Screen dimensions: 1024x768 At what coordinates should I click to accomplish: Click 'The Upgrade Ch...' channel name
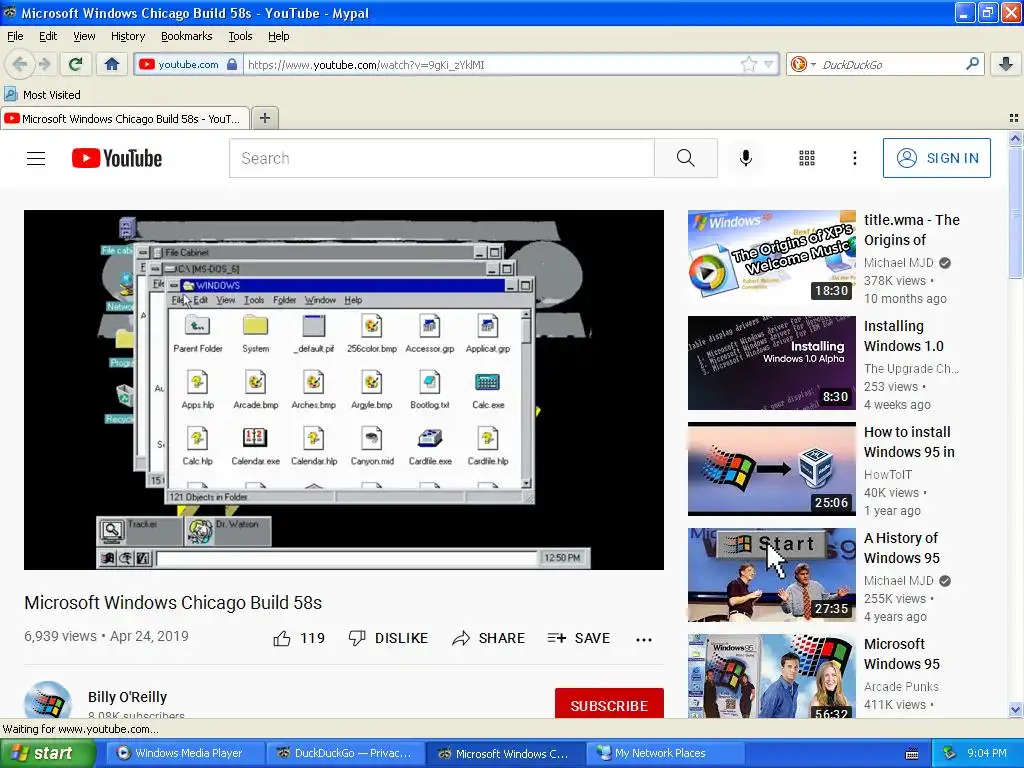(x=911, y=368)
